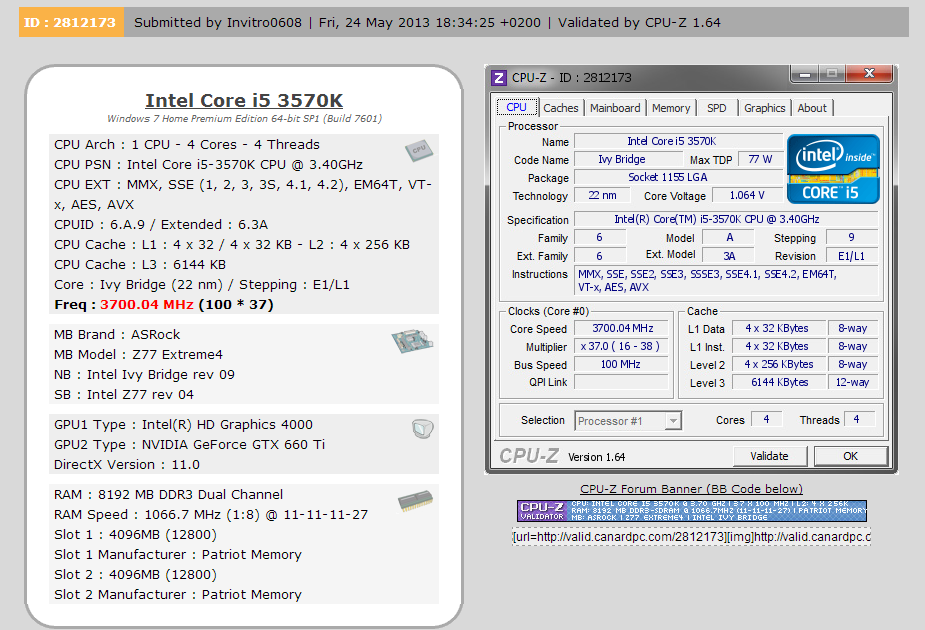Click the SB : Intel Z77 rev 04 line

[124, 395]
